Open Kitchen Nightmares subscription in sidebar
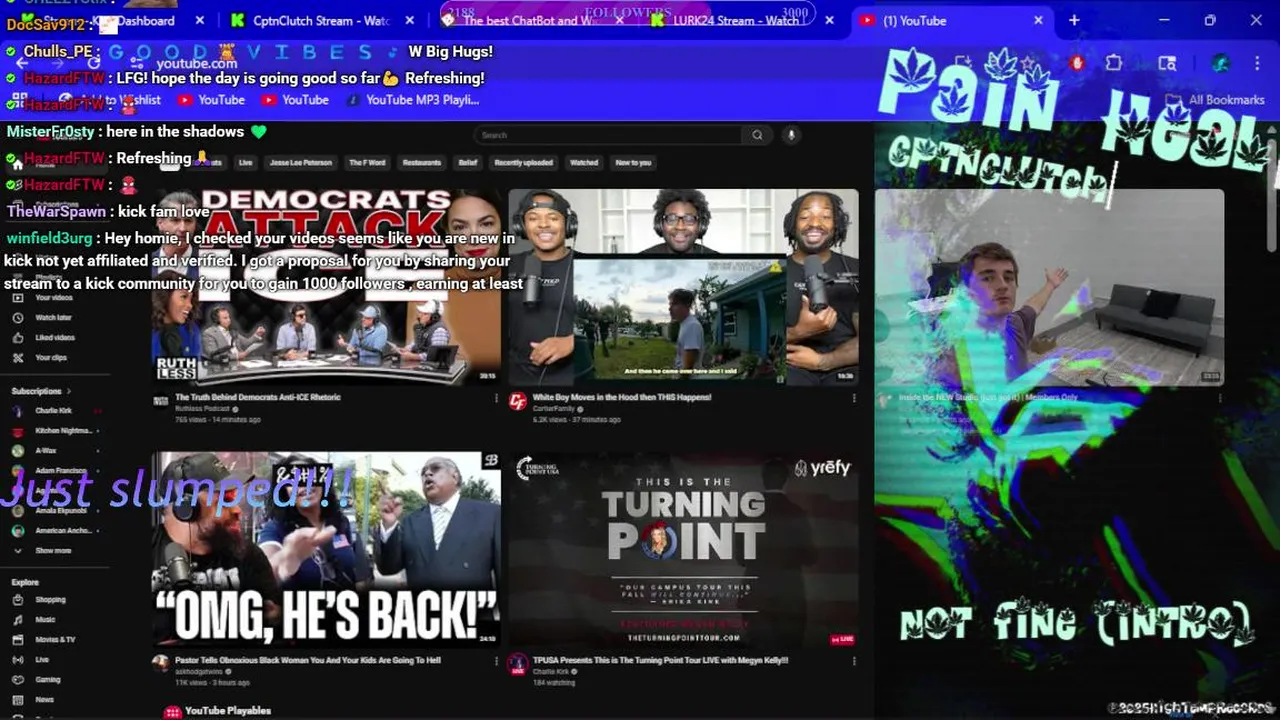This screenshot has height=720, width=1280. click(x=55, y=431)
